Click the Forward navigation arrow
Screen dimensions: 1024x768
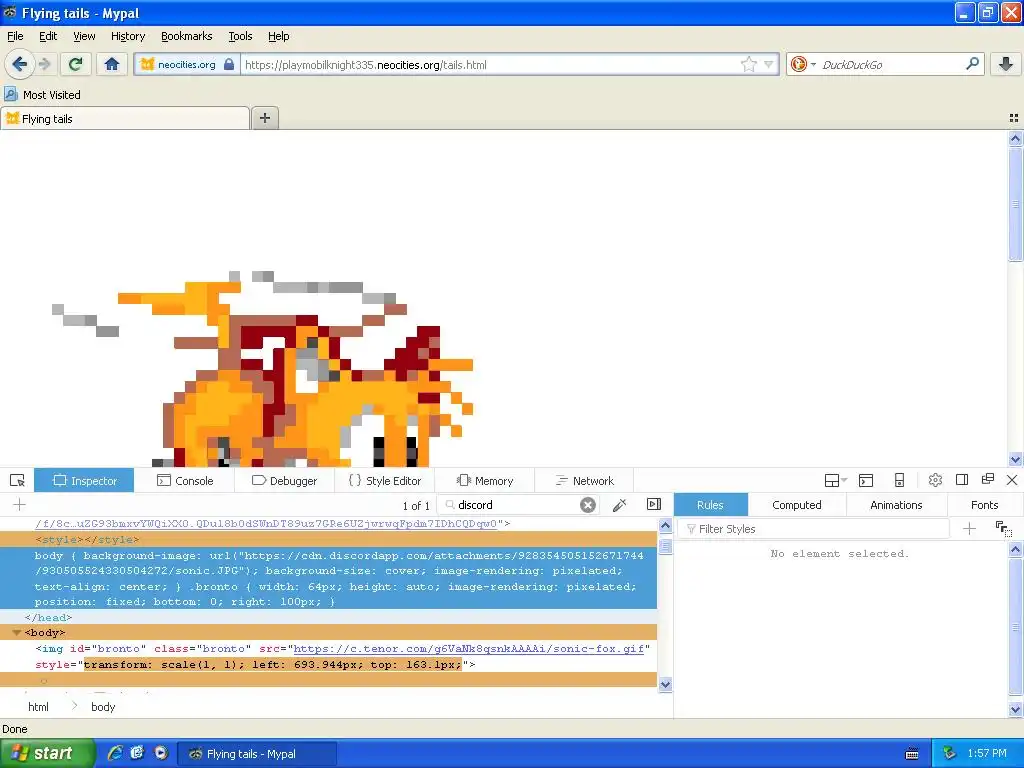(44, 64)
